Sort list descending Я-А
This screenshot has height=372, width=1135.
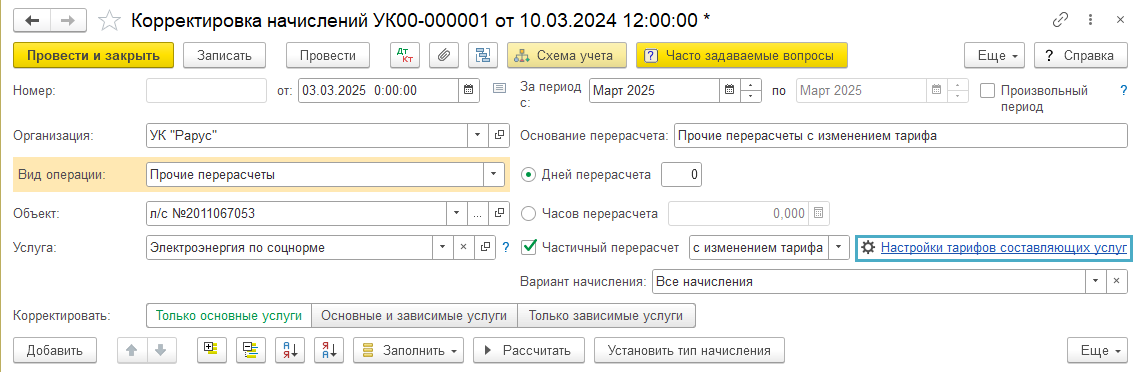coord(329,350)
